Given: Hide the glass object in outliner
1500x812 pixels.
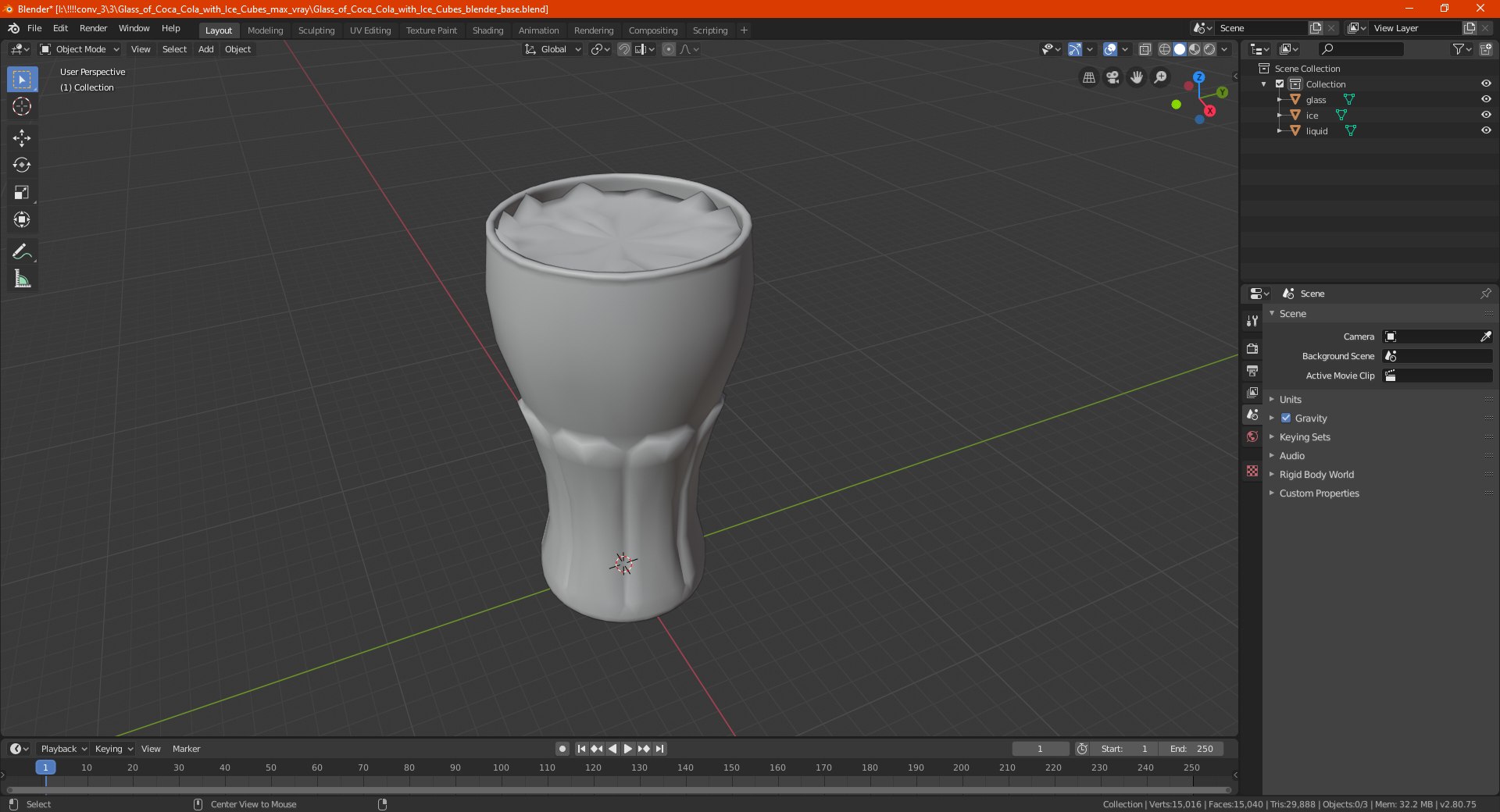Looking at the screenshot, I should pyautogui.click(x=1486, y=100).
